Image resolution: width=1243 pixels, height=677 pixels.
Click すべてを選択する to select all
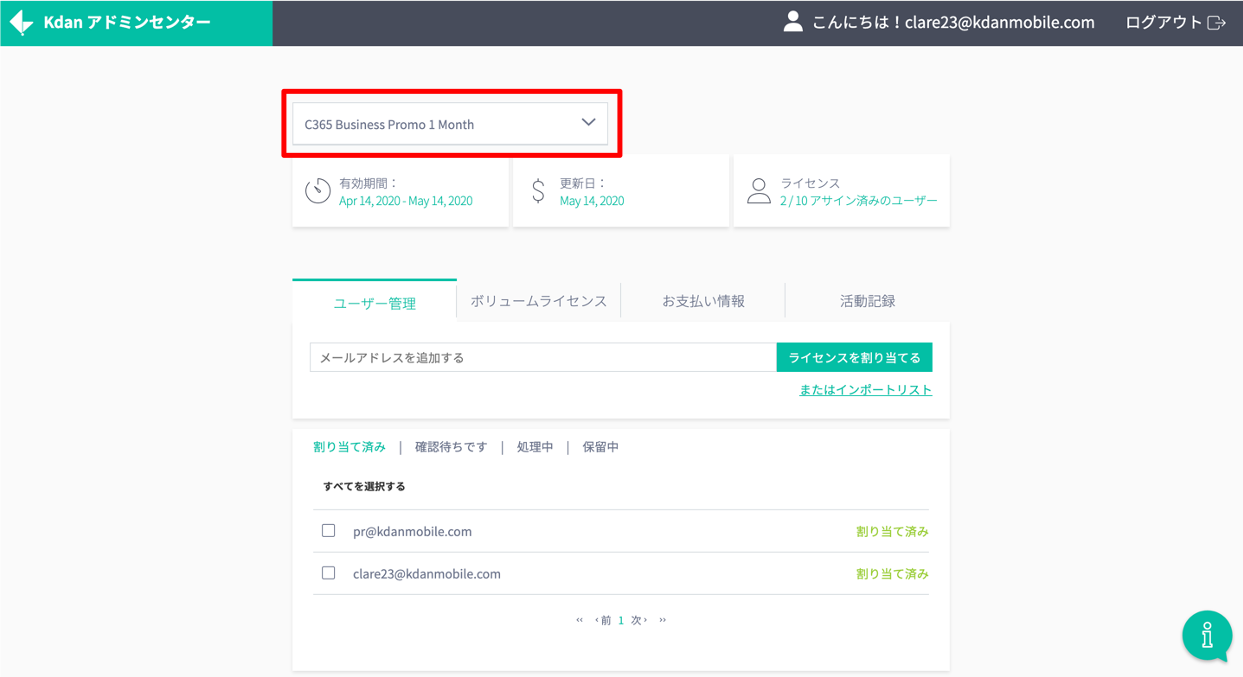pyautogui.click(x=364, y=487)
